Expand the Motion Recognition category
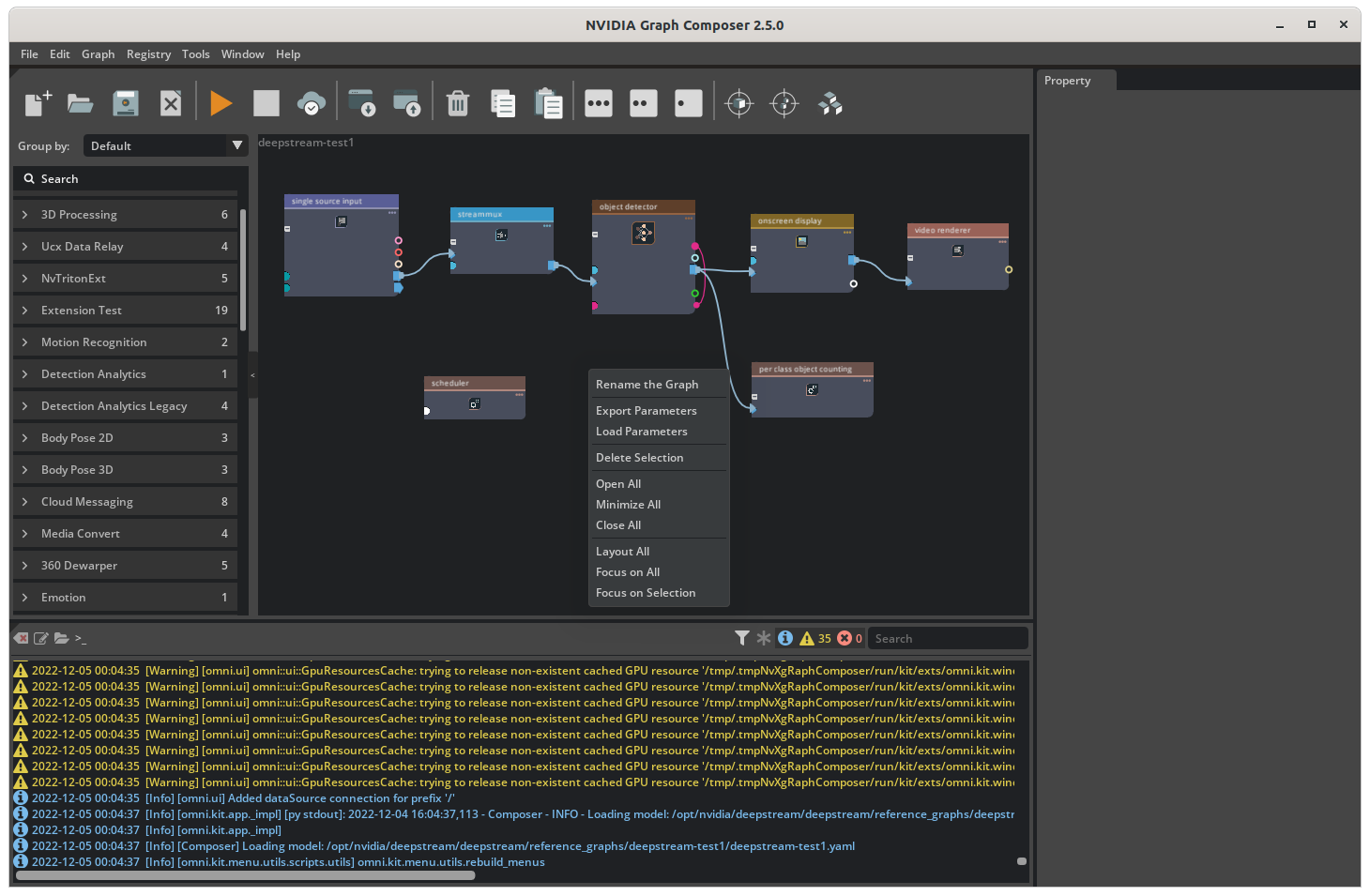The width and height of the screenshot is (1370, 896). (x=125, y=342)
